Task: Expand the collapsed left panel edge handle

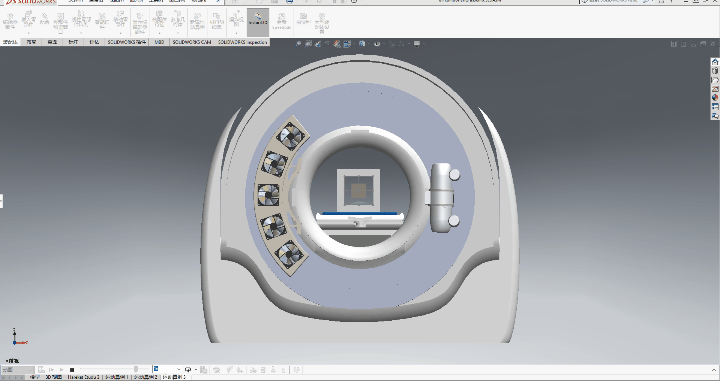Action: (x=1, y=201)
